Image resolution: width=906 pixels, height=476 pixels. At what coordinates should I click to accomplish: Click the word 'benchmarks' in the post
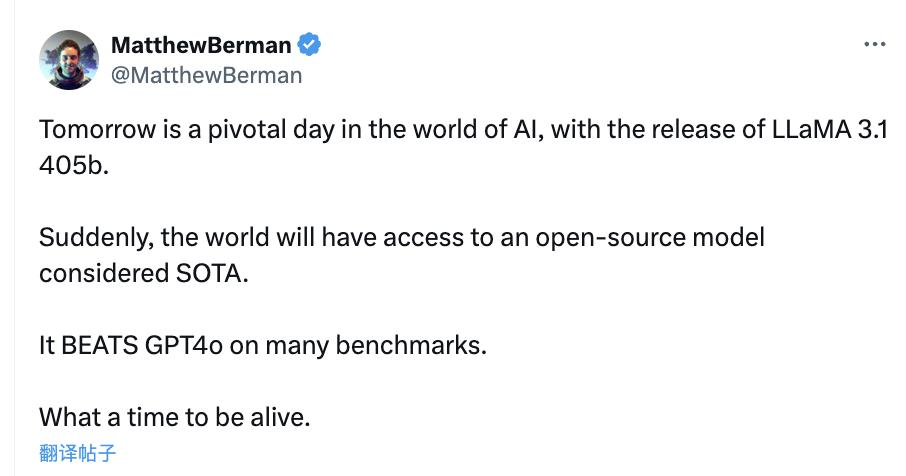tap(408, 345)
